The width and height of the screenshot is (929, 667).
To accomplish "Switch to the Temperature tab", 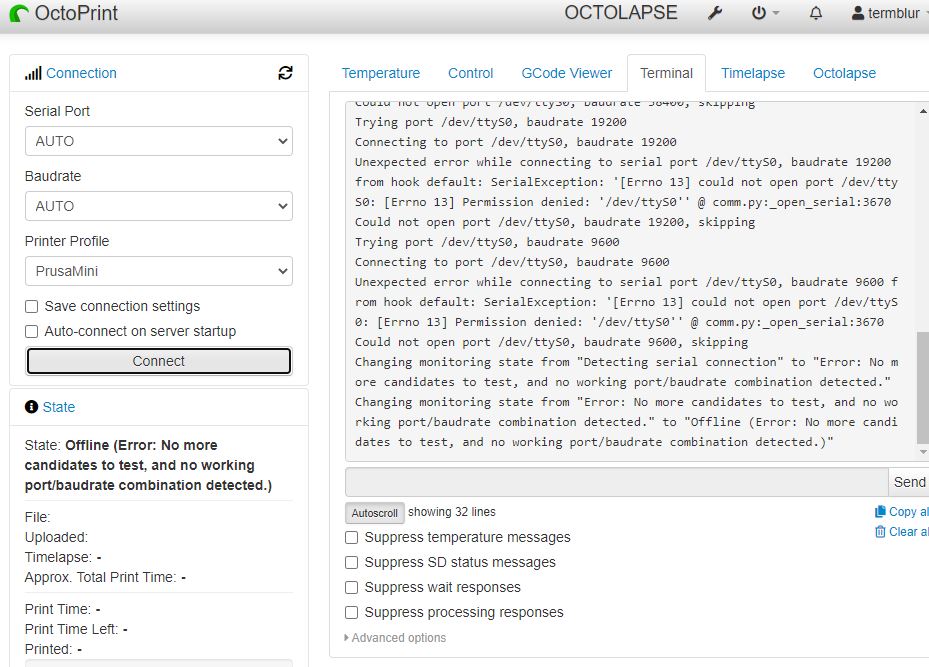I will (x=380, y=73).
